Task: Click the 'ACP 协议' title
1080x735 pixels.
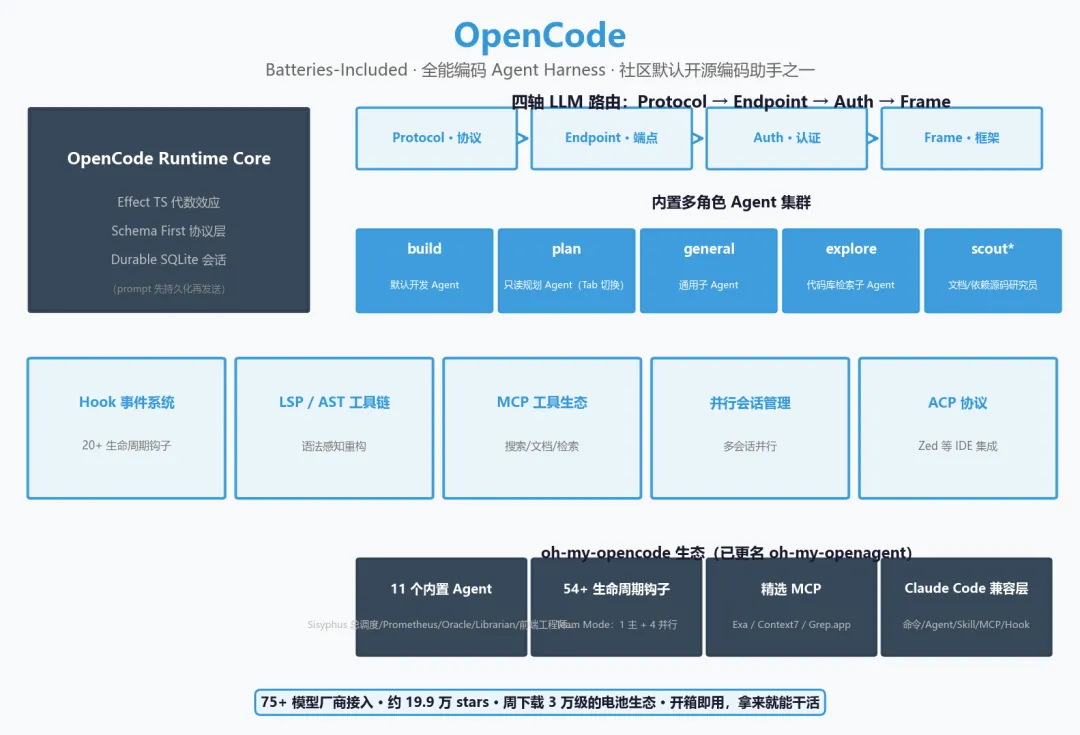Action: coord(957,403)
